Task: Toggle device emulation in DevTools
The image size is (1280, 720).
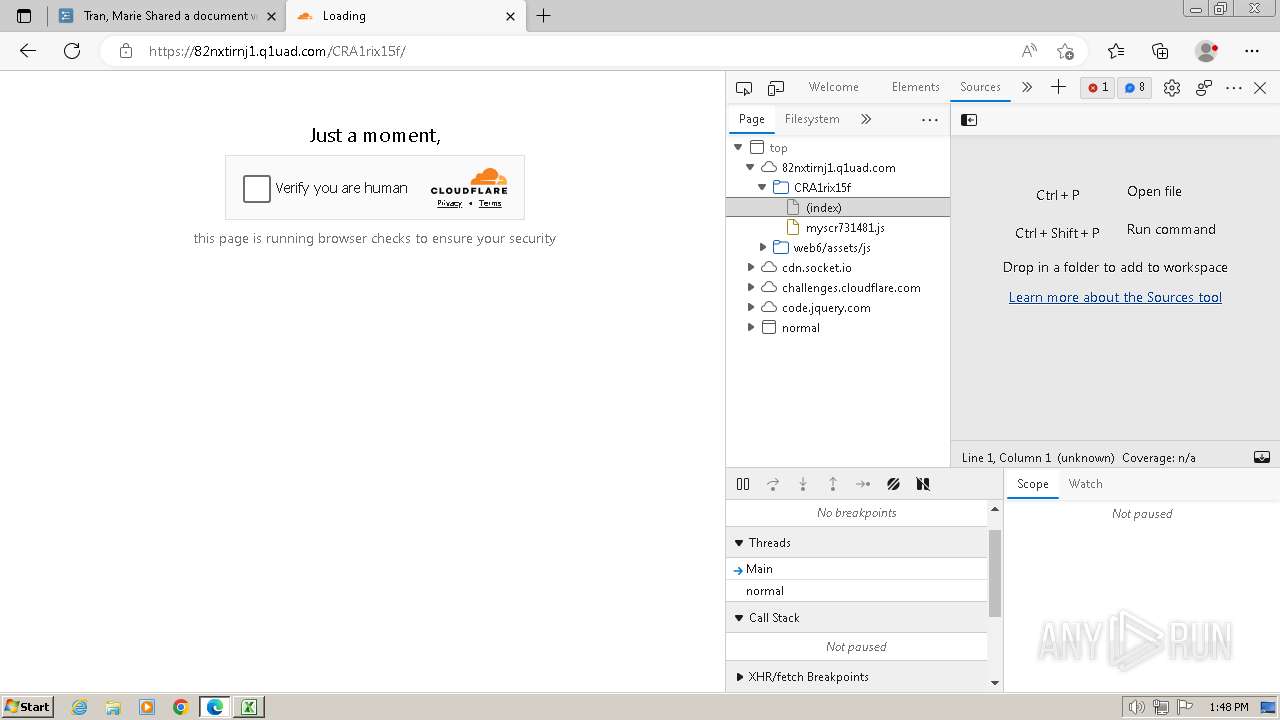Action: (x=776, y=88)
